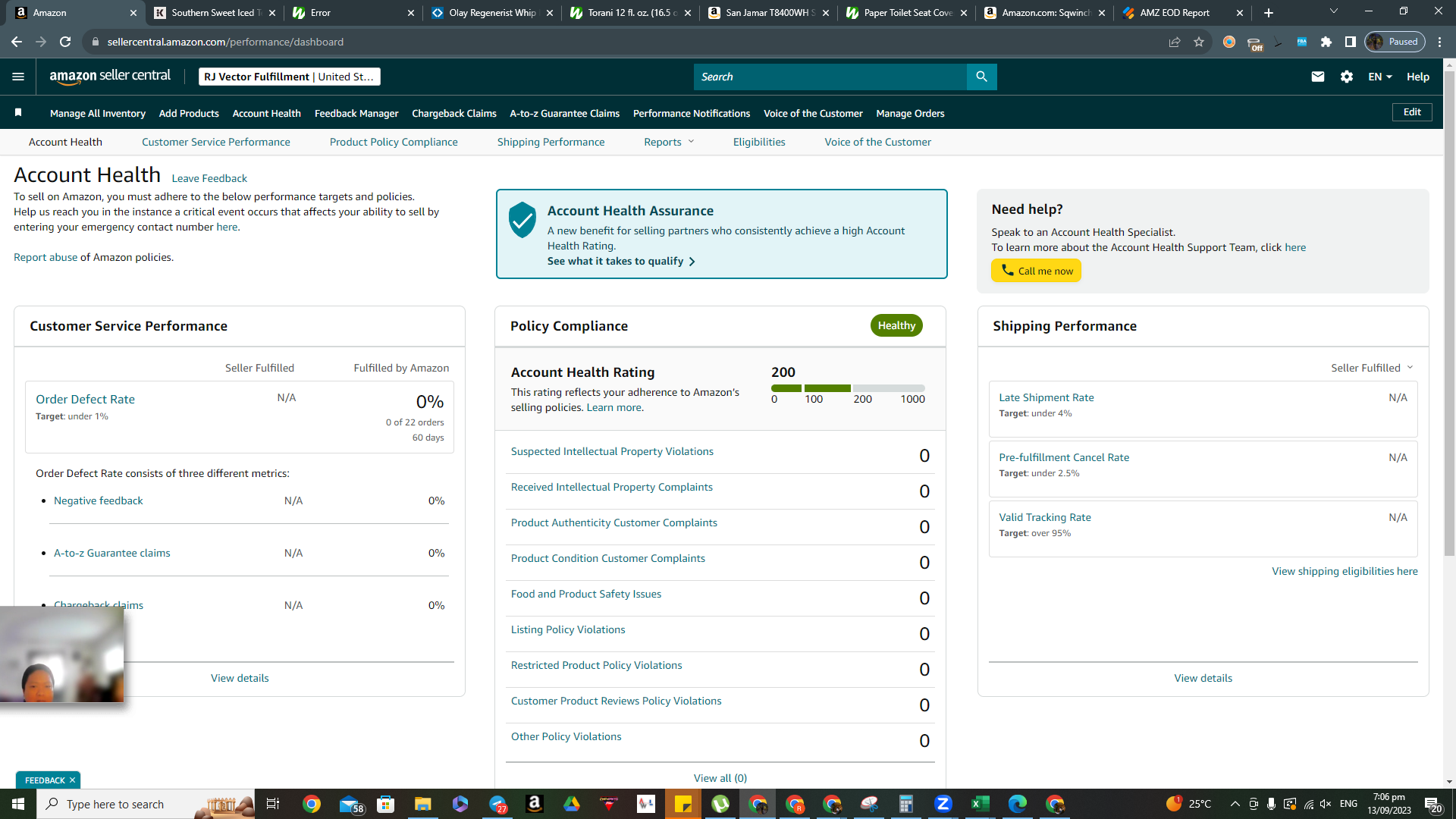Open the hamburger navigation menu
The height and width of the screenshot is (819, 1456).
tap(18, 77)
